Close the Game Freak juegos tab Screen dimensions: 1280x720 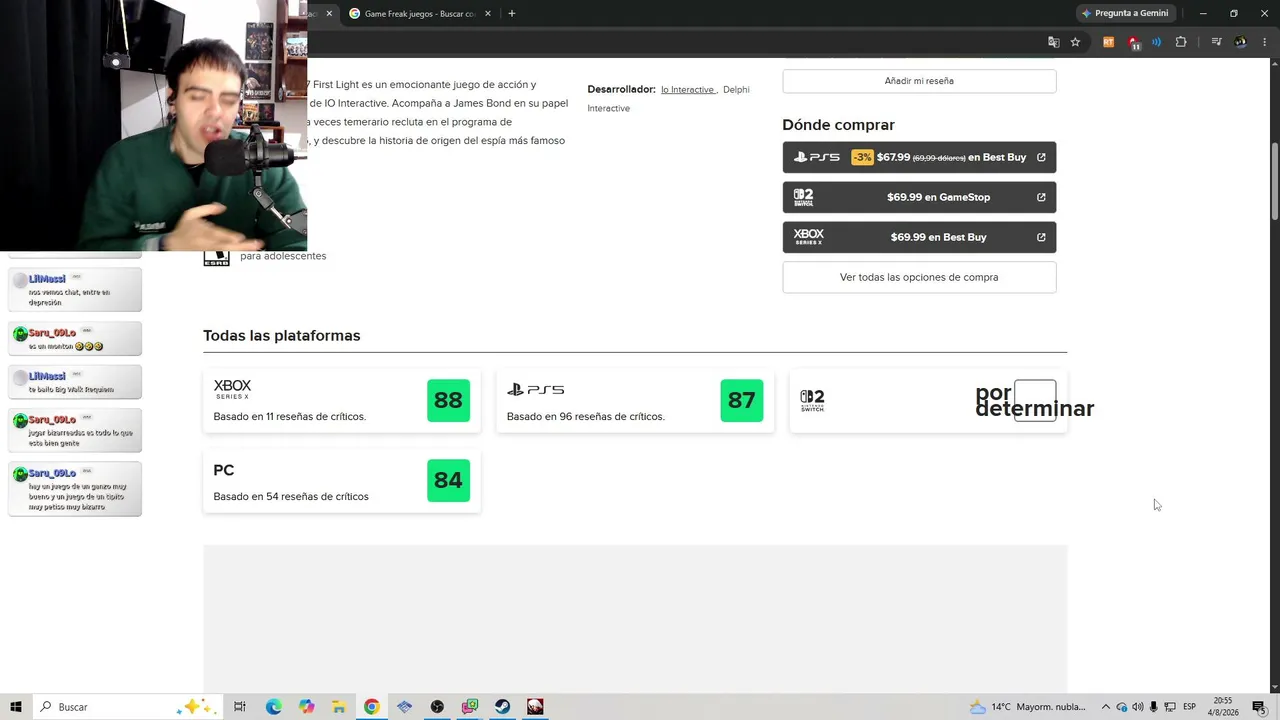pos(488,14)
